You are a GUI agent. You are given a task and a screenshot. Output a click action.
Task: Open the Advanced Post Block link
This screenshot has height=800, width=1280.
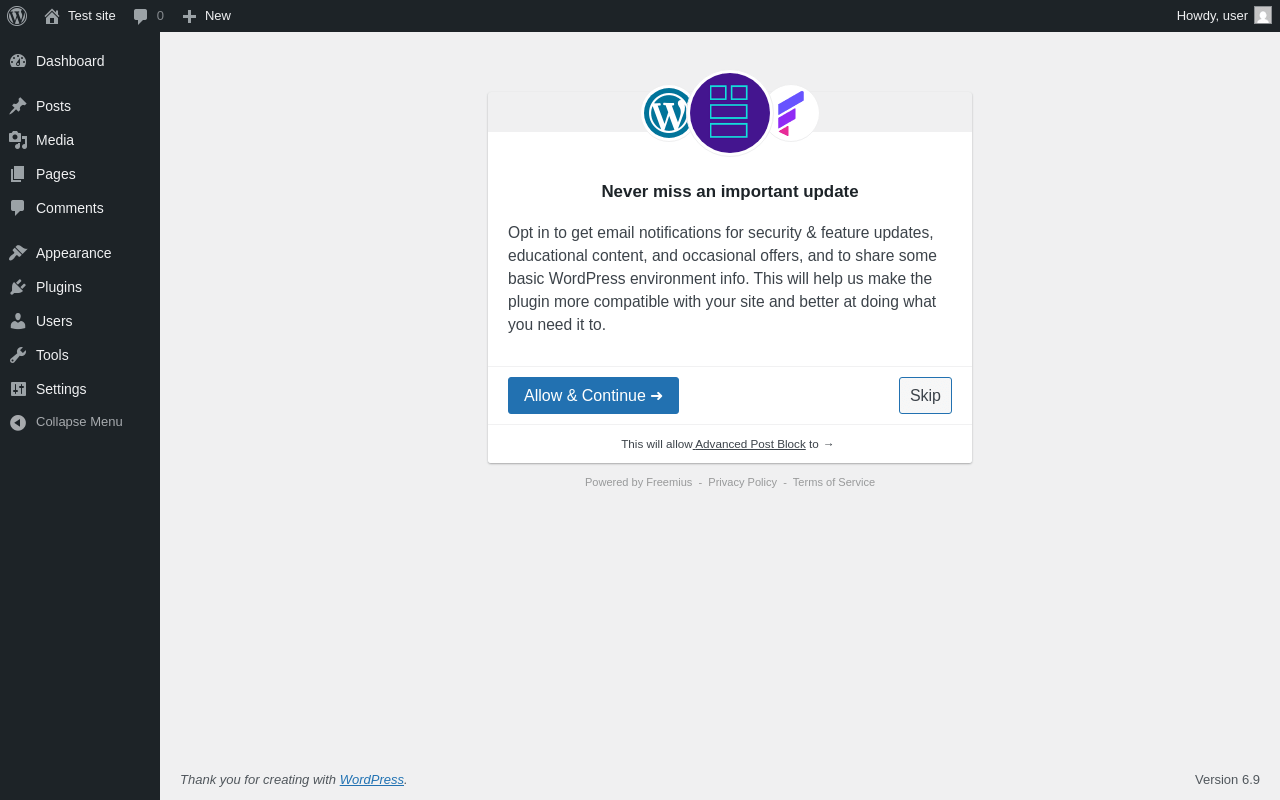tap(750, 444)
